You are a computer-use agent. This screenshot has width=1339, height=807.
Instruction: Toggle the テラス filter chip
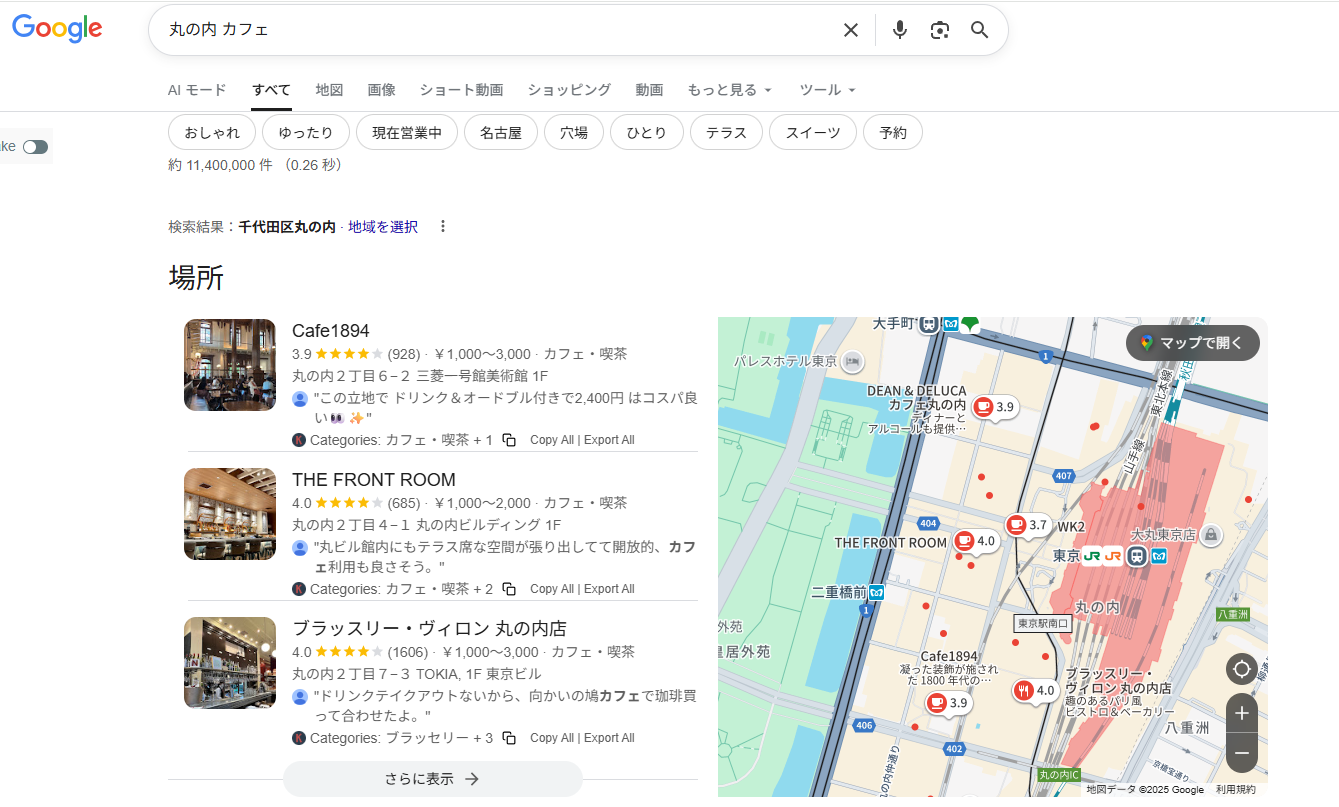coord(726,132)
